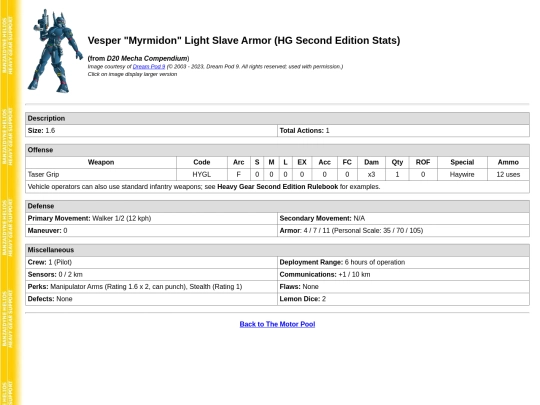Click the Primary Movement Walker cell
This screenshot has width=540, height=405.
point(151,218)
